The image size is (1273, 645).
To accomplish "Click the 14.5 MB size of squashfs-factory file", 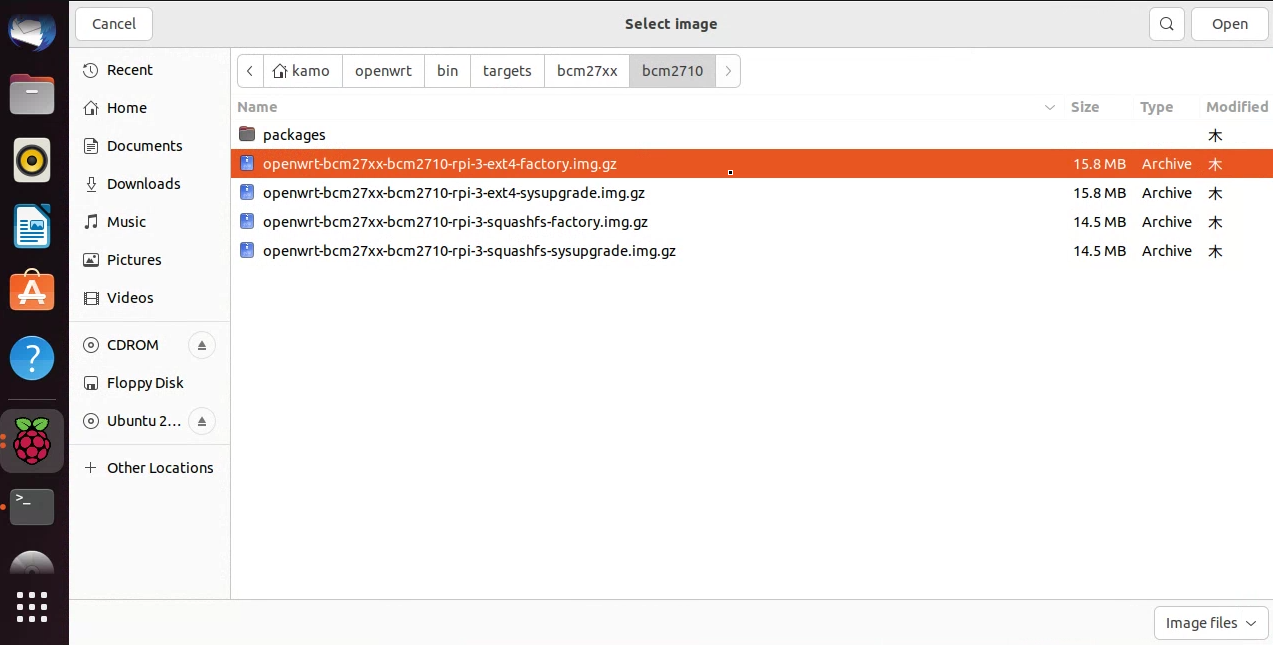I will [x=1100, y=222].
